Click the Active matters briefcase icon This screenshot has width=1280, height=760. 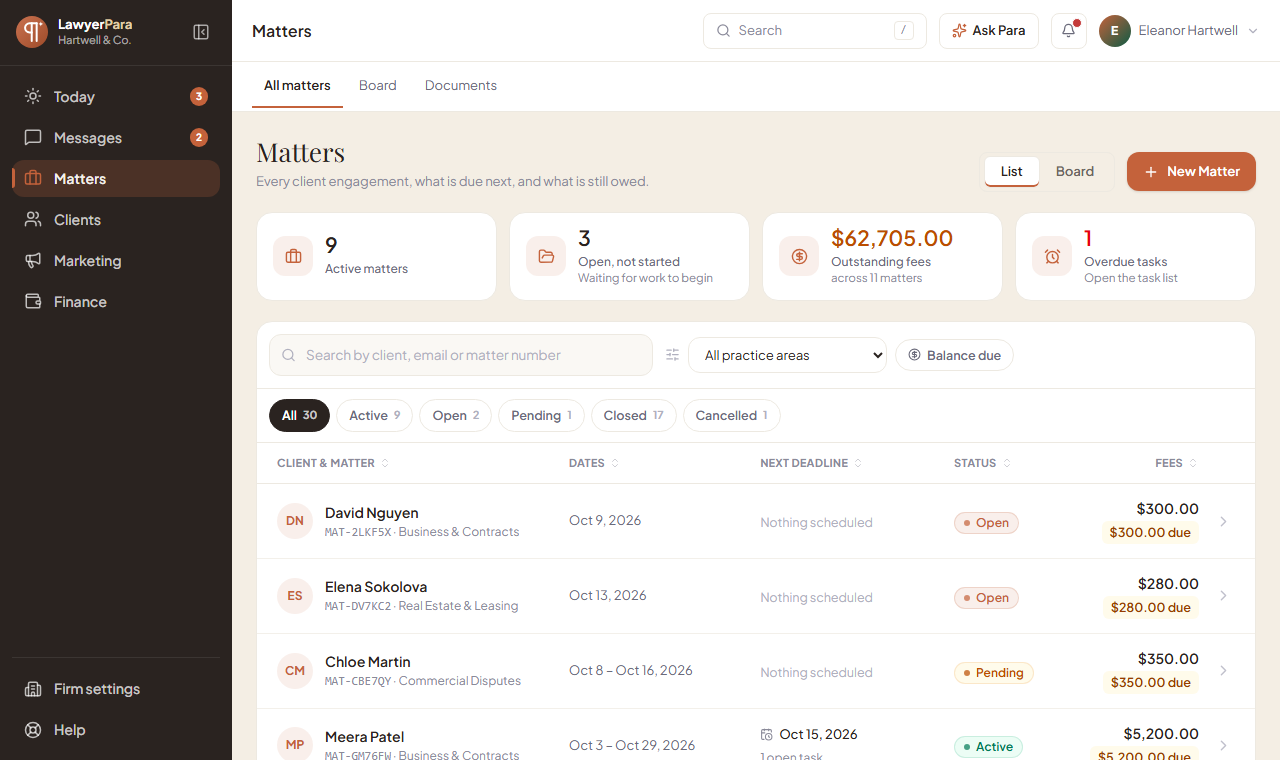(293, 256)
